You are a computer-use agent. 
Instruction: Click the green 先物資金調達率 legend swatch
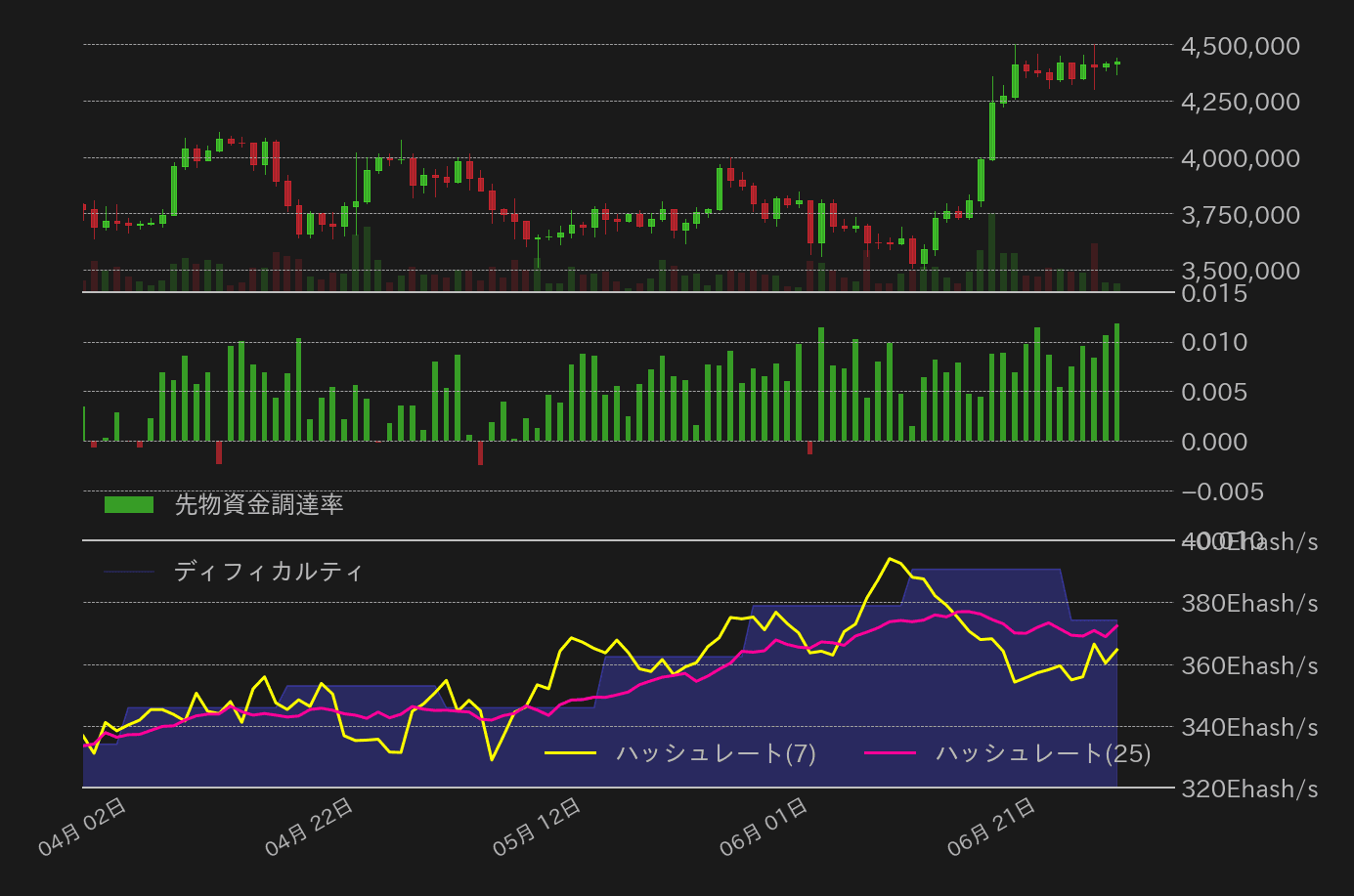[129, 504]
